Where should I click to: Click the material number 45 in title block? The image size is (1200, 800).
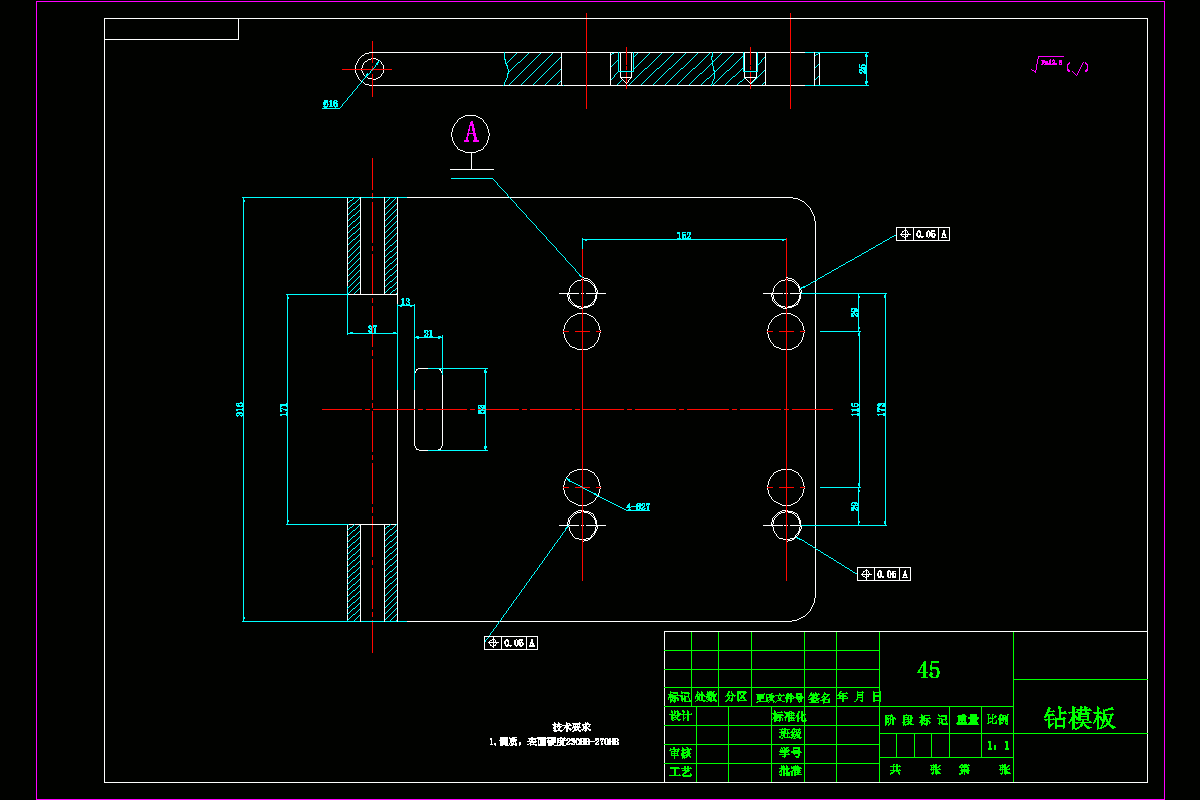pos(928,670)
